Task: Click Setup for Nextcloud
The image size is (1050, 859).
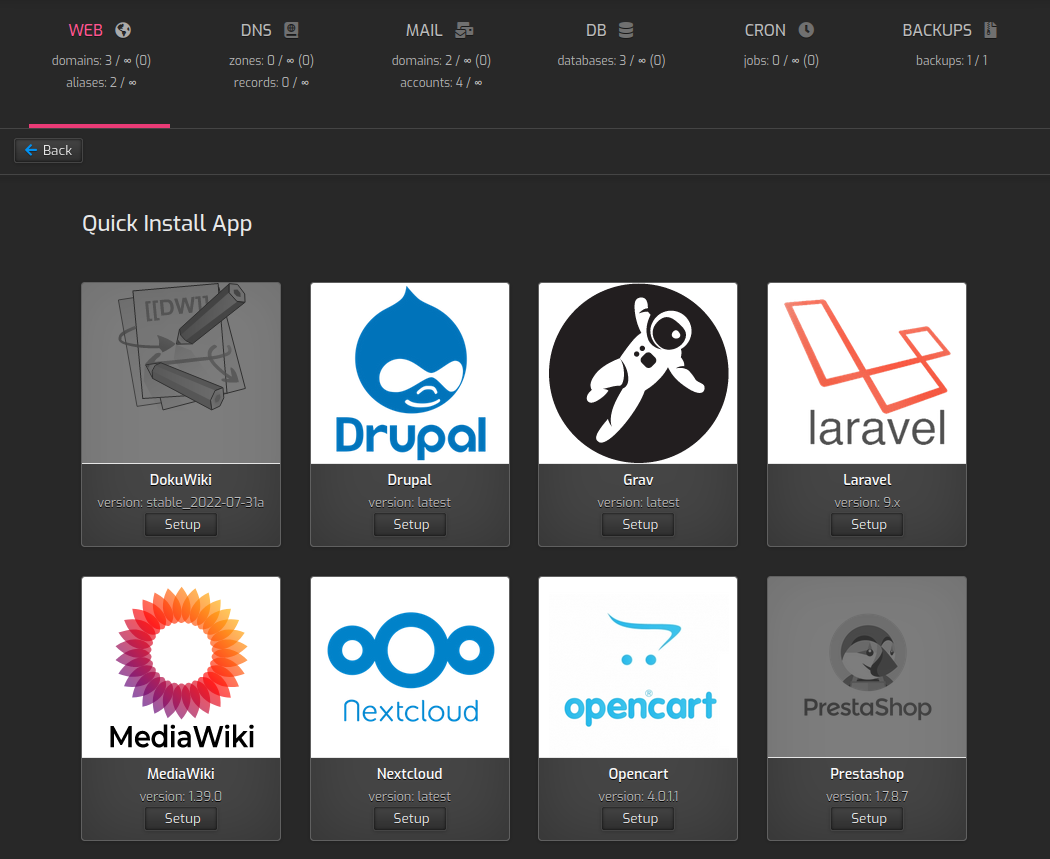Action: (410, 818)
